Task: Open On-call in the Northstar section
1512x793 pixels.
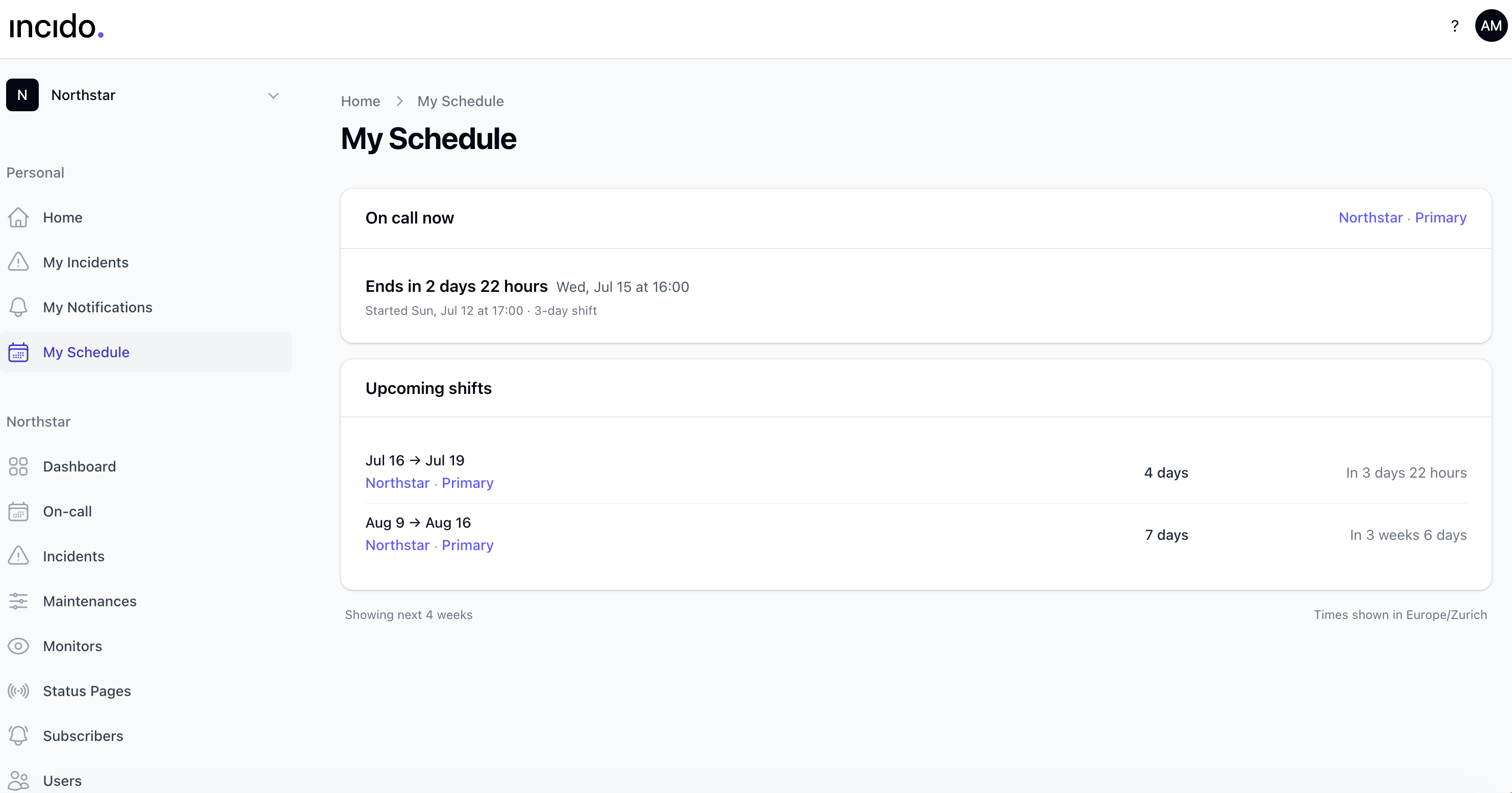Action: (x=145, y=512)
